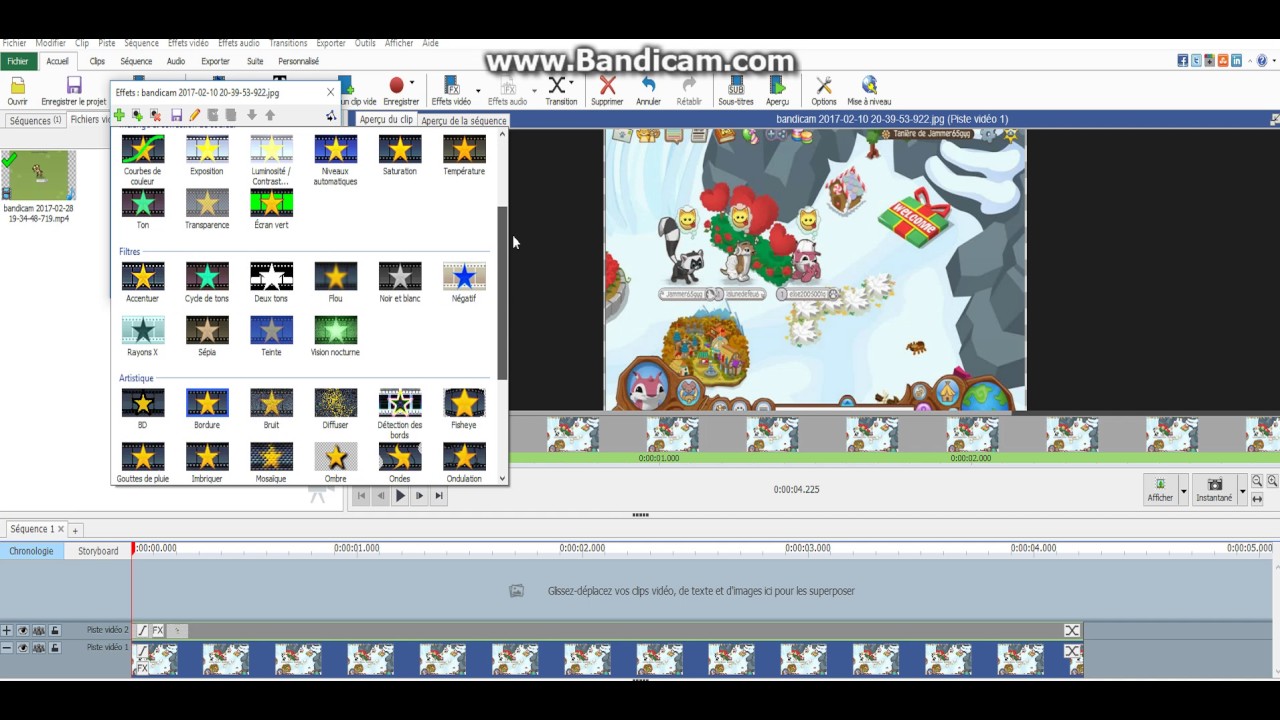Click the Afficher button
This screenshot has height=720, width=1280.
pos(1160,489)
